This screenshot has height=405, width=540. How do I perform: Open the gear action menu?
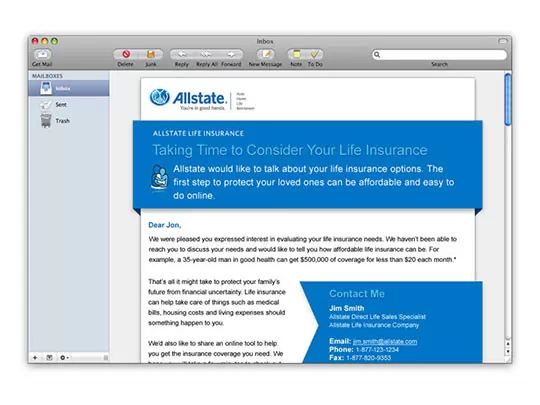[64, 357]
